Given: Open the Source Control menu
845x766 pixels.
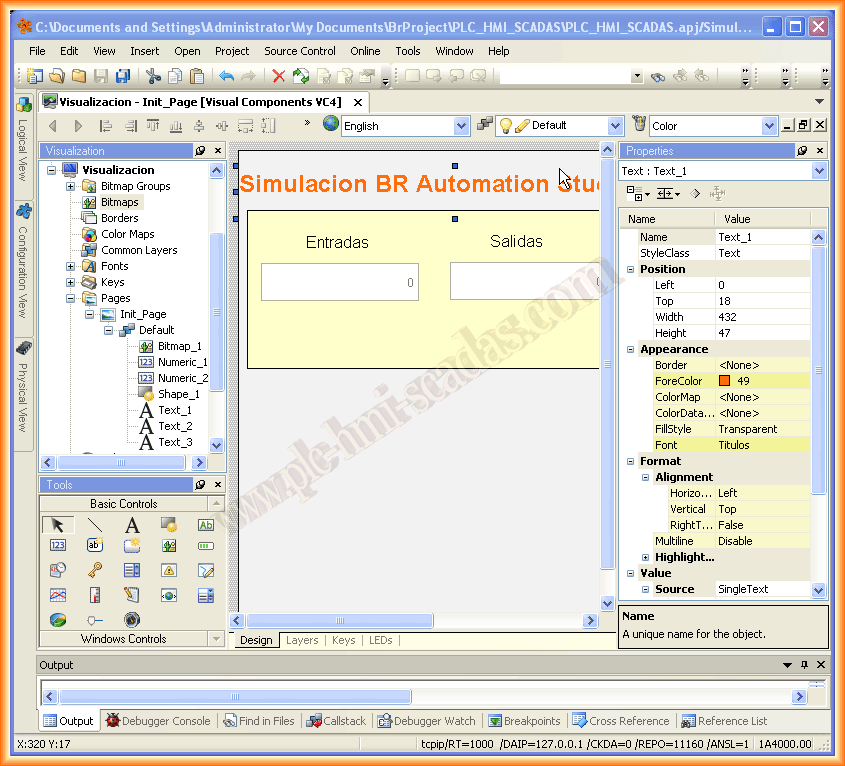Looking at the screenshot, I should 299,51.
